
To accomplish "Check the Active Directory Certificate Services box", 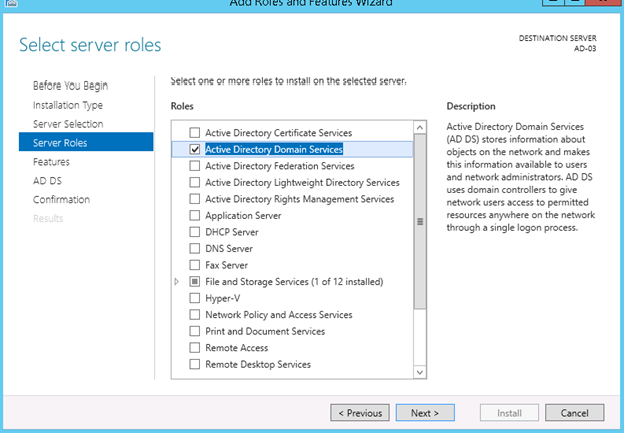I will pyautogui.click(x=194, y=133).
